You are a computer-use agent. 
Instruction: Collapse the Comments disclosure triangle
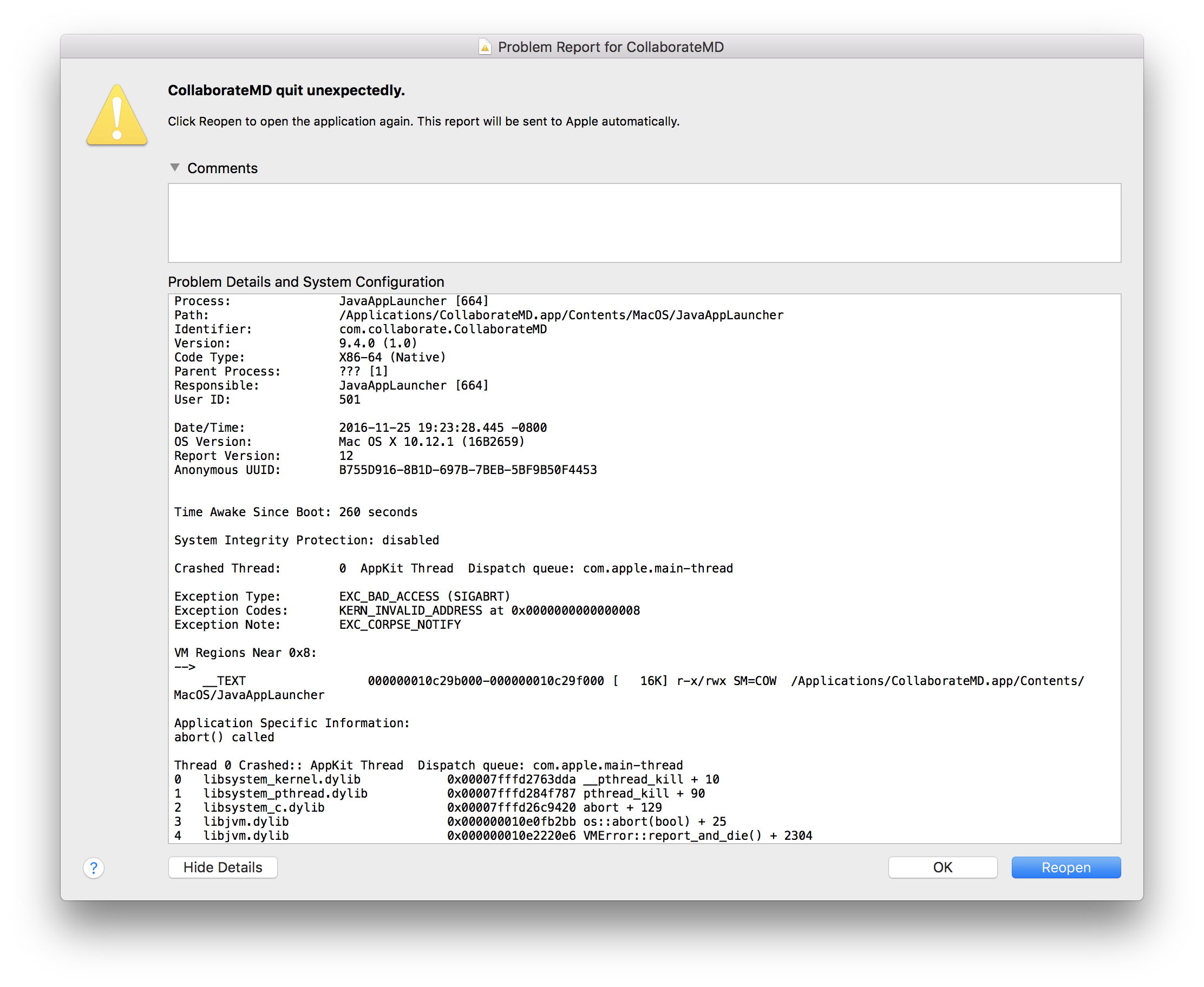coord(175,168)
